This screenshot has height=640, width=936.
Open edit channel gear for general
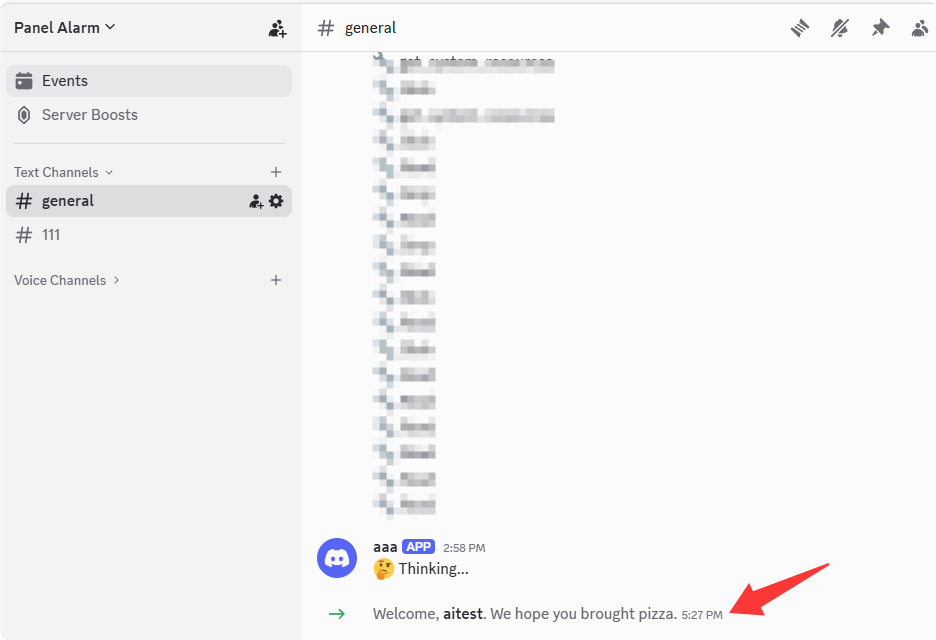pos(276,201)
